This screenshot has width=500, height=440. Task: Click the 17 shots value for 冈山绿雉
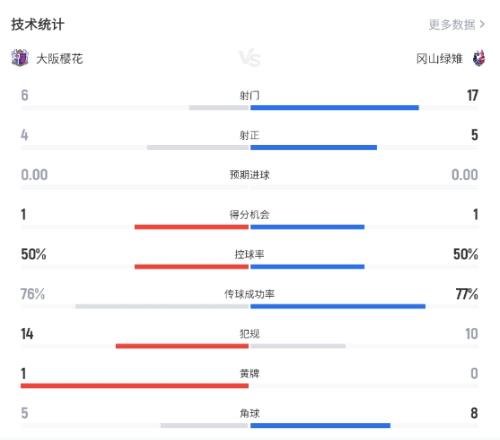pyautogui.click(x=472, y=95)
